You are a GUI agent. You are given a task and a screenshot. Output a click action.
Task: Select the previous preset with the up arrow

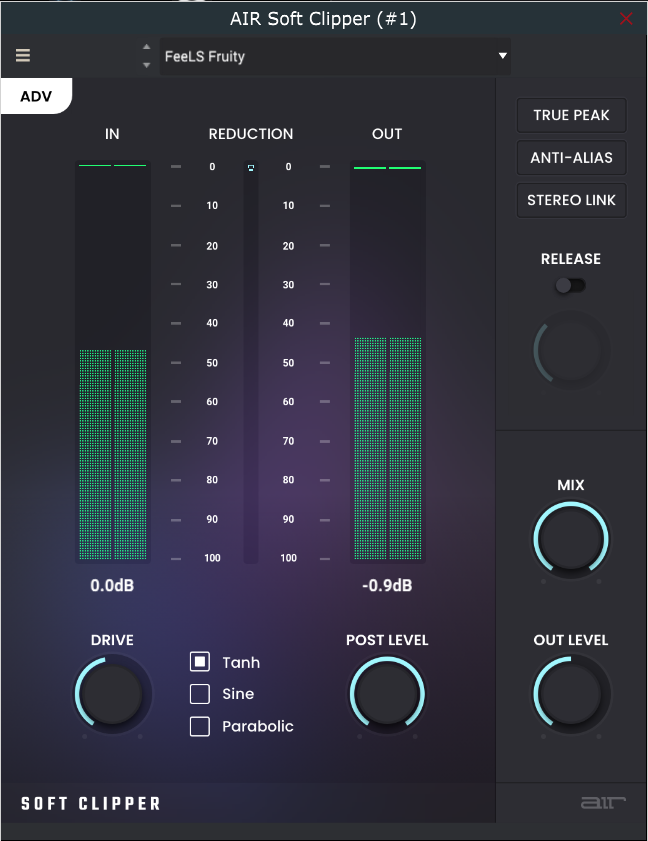click(146, 47)
